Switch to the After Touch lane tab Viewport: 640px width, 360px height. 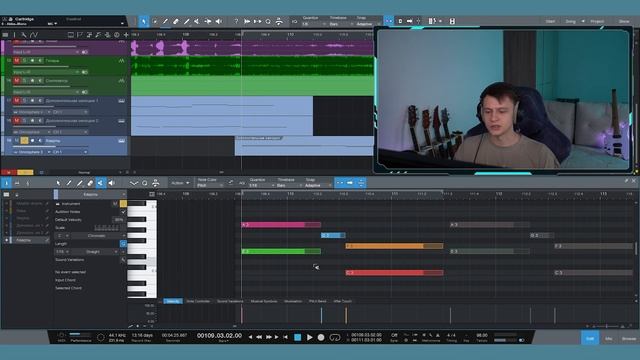click(x=342, y=301)
